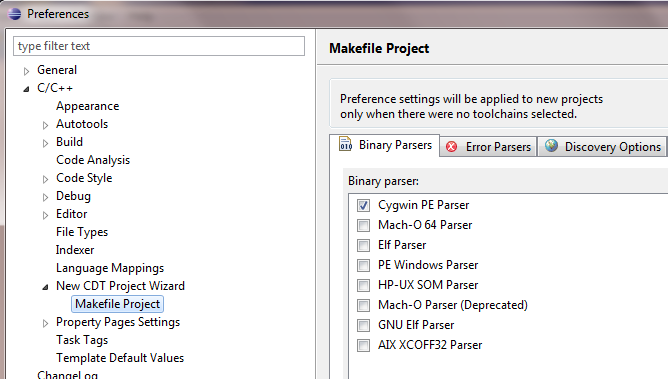Enable the Mach-O 64 Parser checkbox
This screenshot has height=379, width=668.
(x=363, y=225)
